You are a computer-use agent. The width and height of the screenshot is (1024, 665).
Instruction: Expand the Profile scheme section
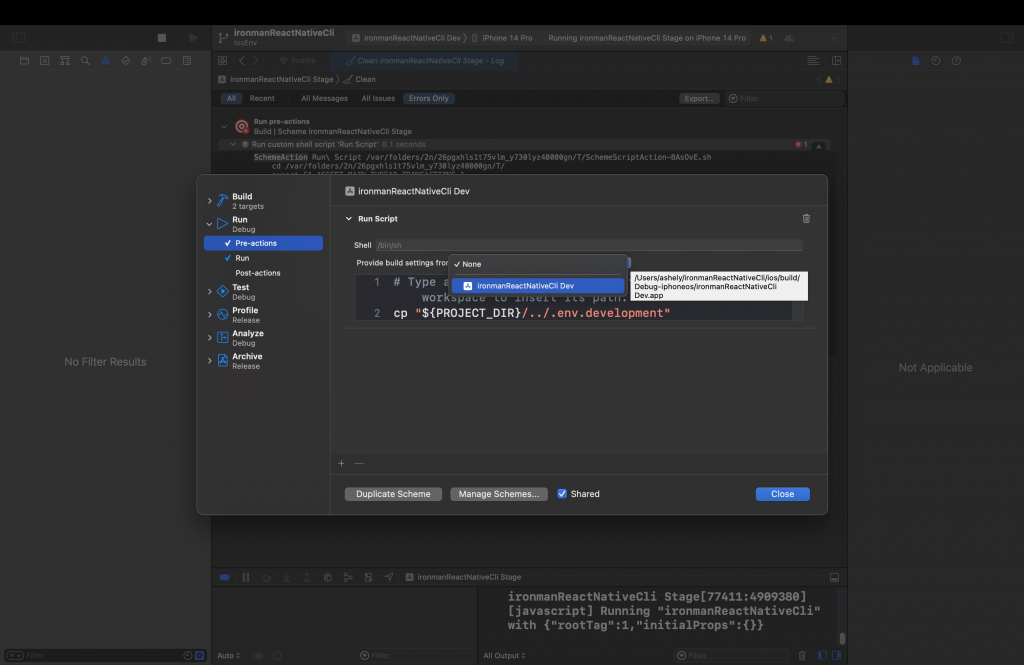210,315
